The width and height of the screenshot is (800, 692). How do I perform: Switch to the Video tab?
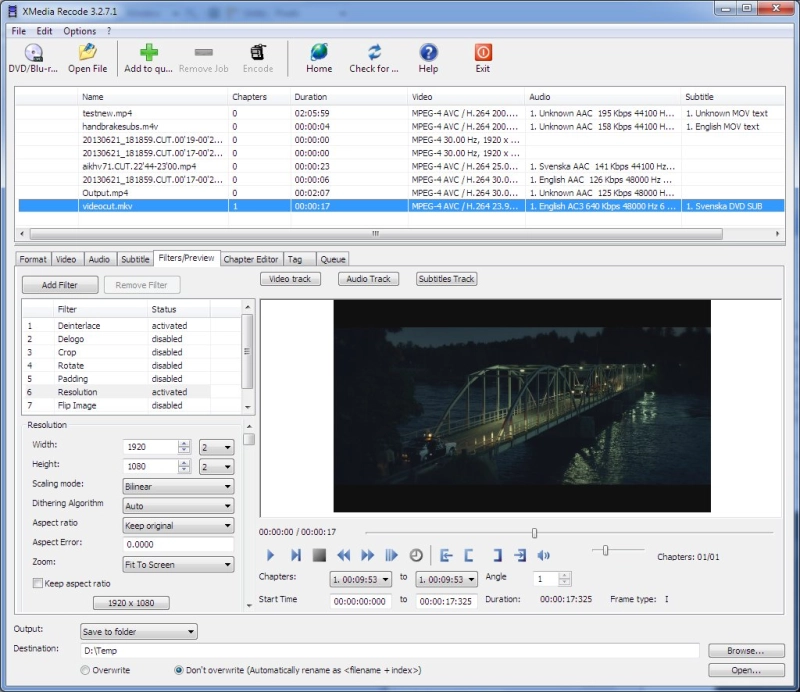[66, 259]
